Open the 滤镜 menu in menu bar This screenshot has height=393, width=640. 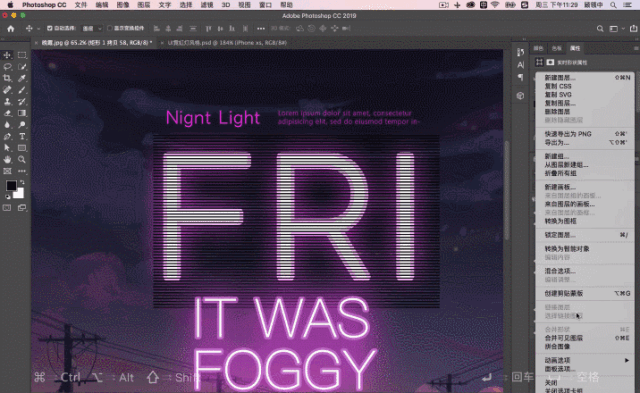(x=207, y=5)
